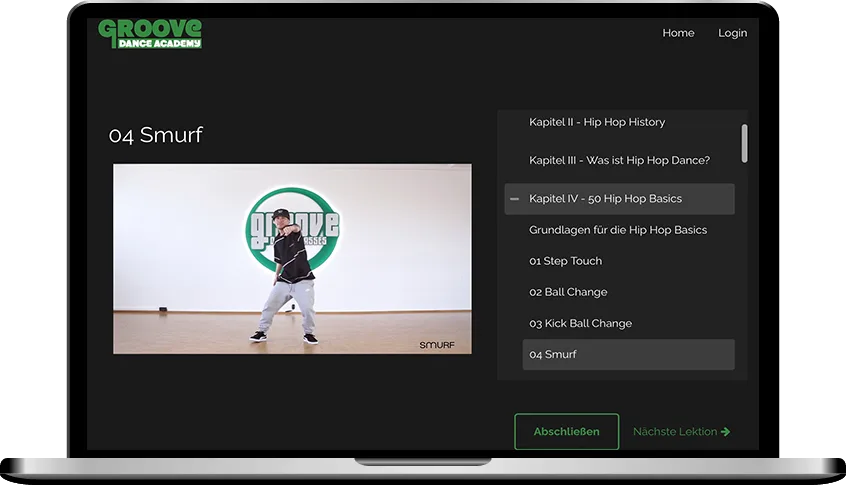Click the Groove Dance Academy logo
Viewport: 846px width, 485px height.
[150, 33]
